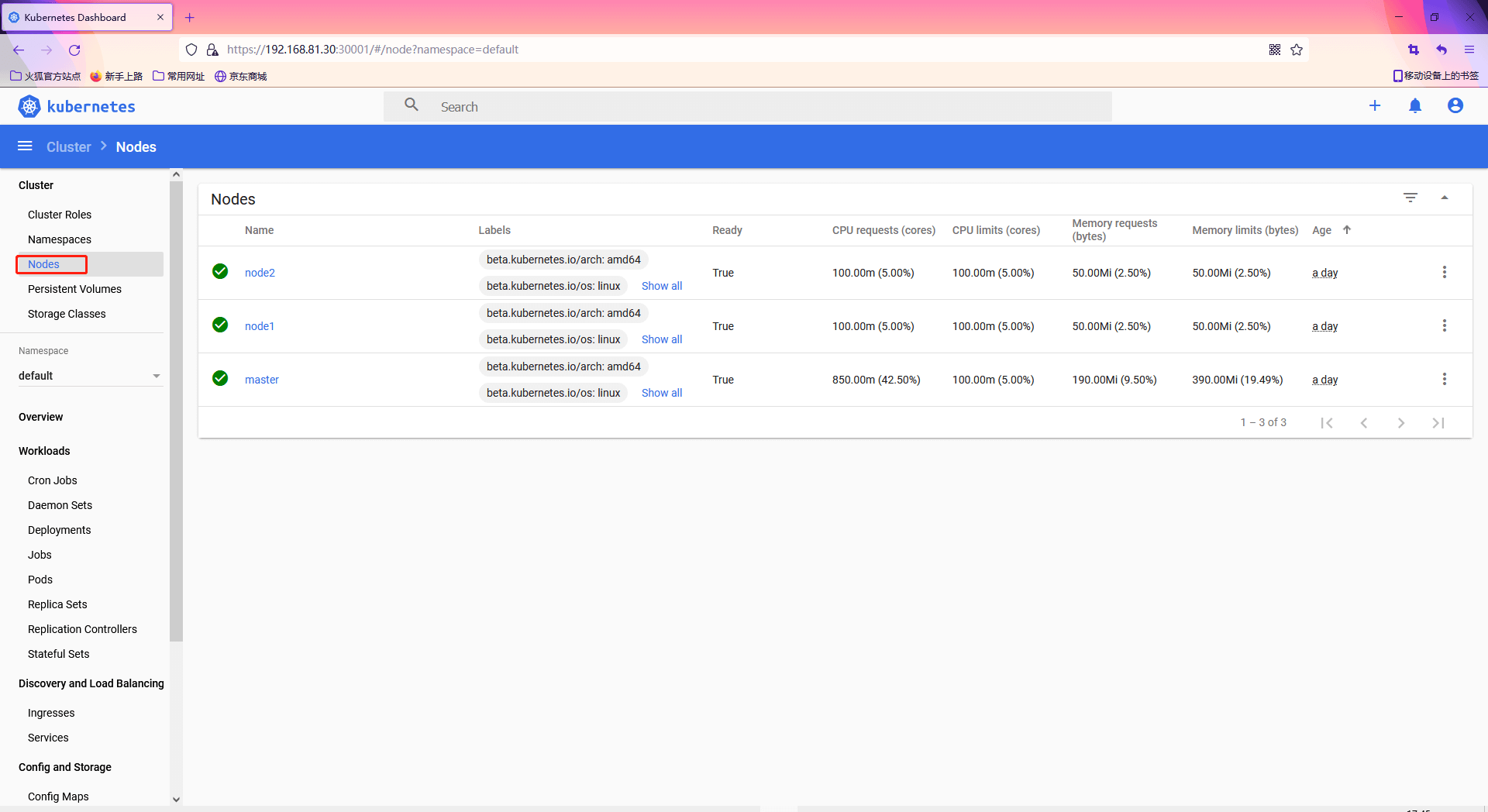
Task: Sort nodes by the Age column arrow
Action: (x=1347, y=229)
